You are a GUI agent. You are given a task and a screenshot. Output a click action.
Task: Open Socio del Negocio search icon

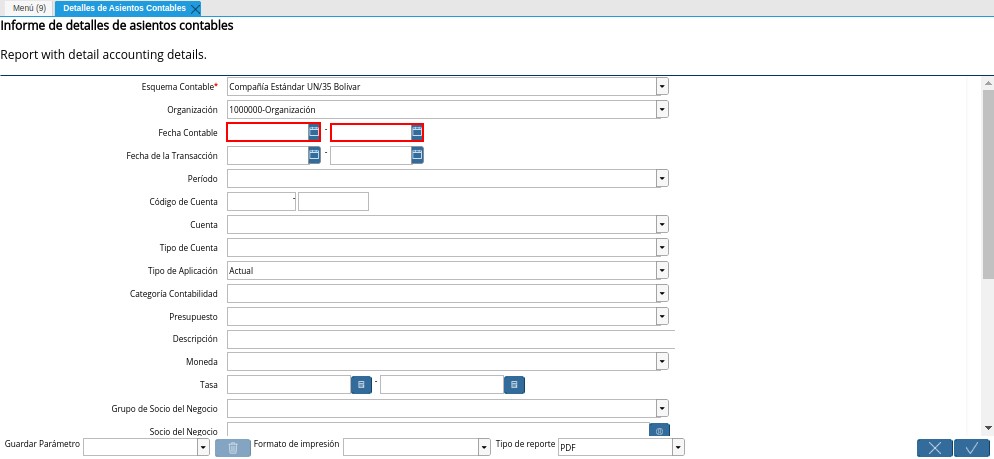[659, 430]
